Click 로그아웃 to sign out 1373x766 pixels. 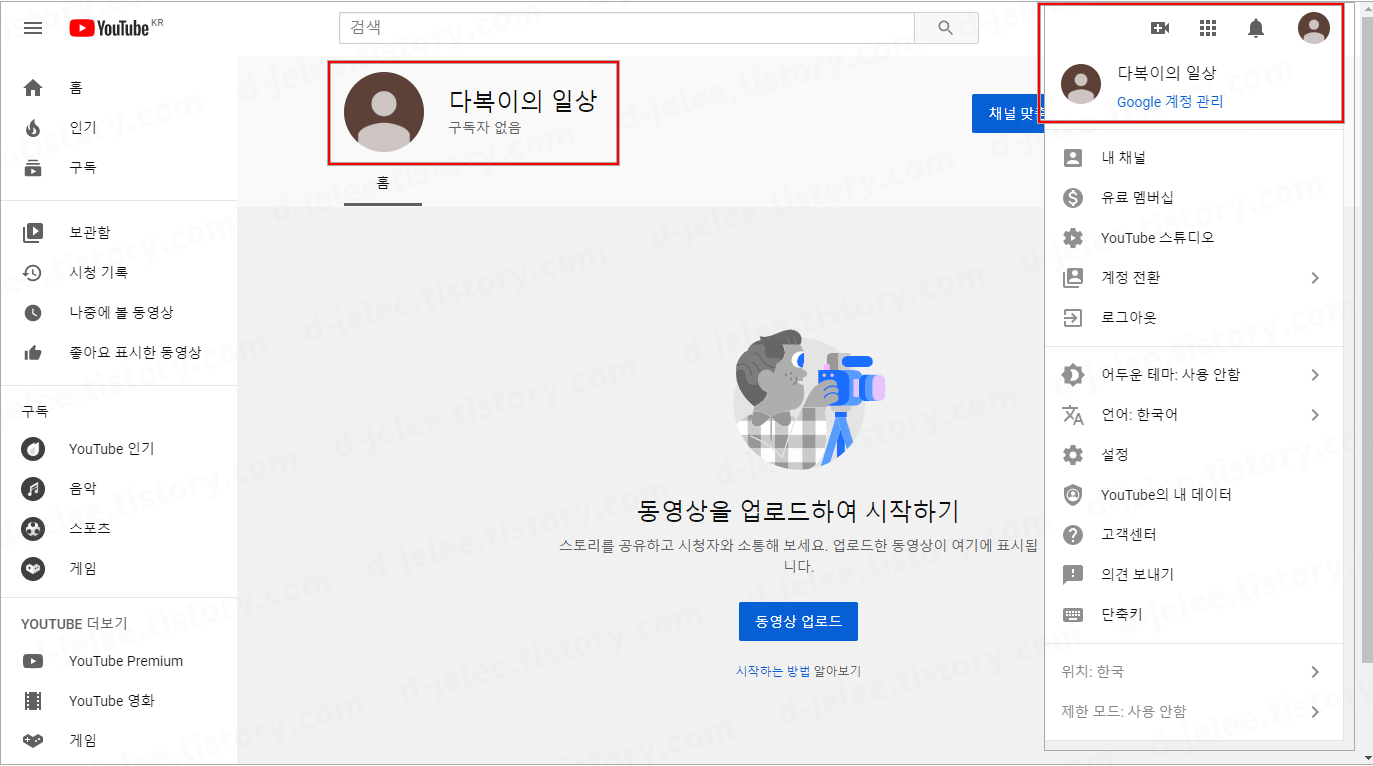(x=1194, y=318)
